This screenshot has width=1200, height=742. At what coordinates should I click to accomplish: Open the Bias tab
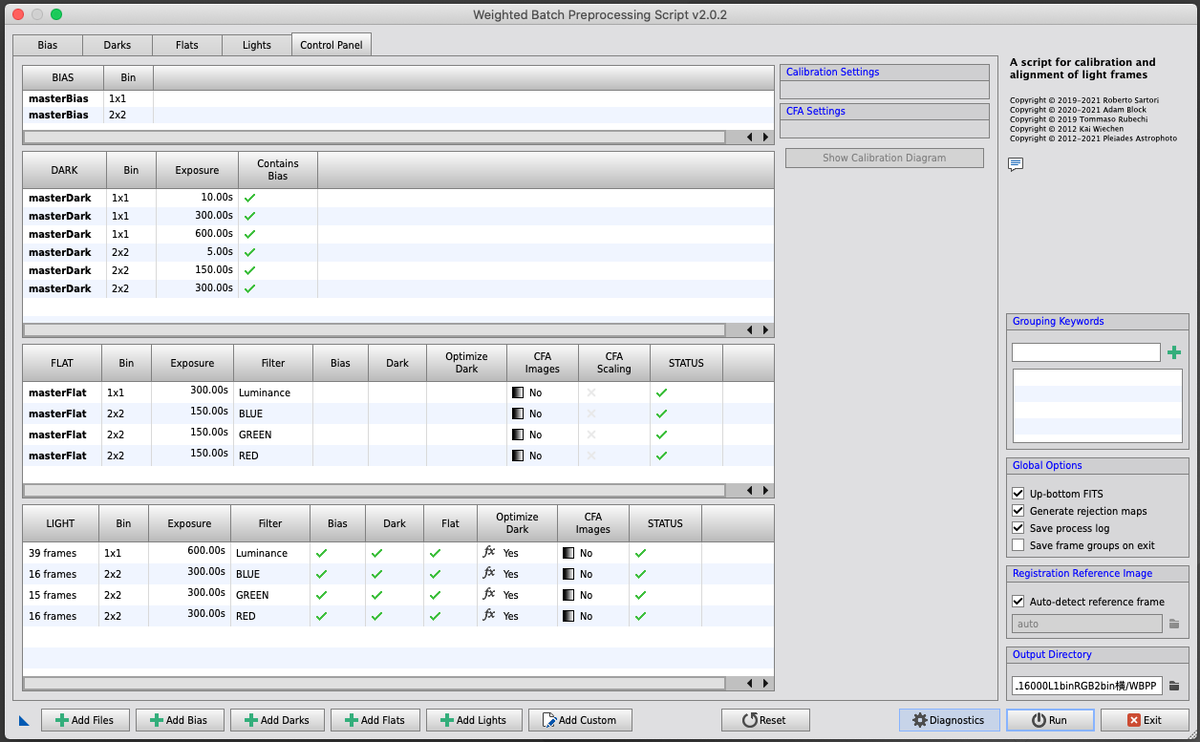click(x=47, y=45)
